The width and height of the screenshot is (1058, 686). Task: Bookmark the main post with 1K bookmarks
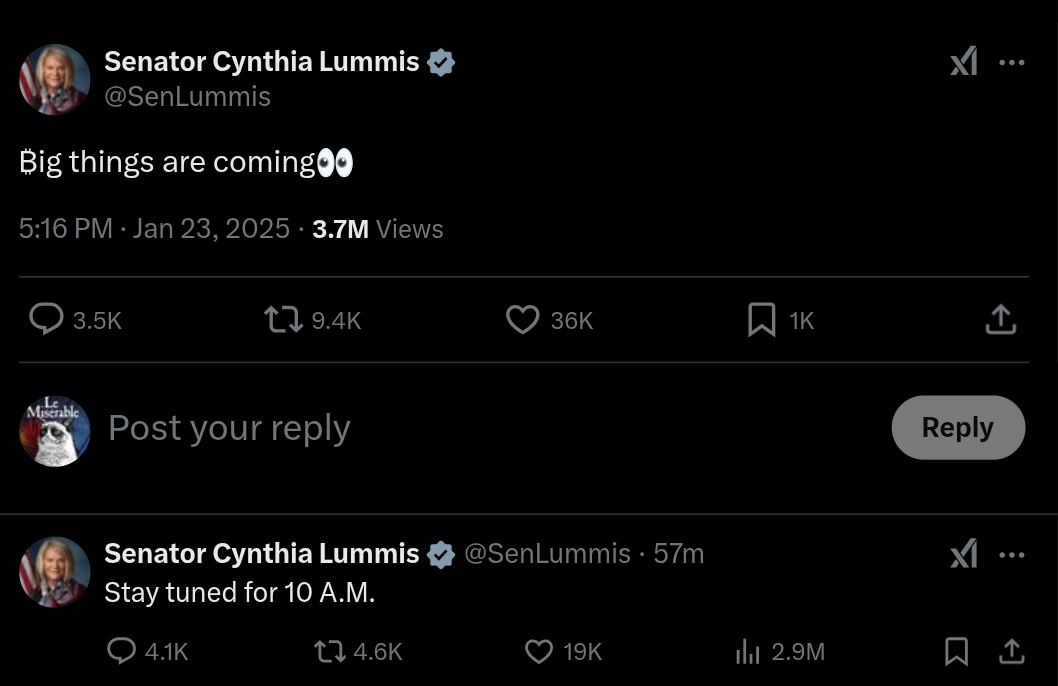coord(761,319)
